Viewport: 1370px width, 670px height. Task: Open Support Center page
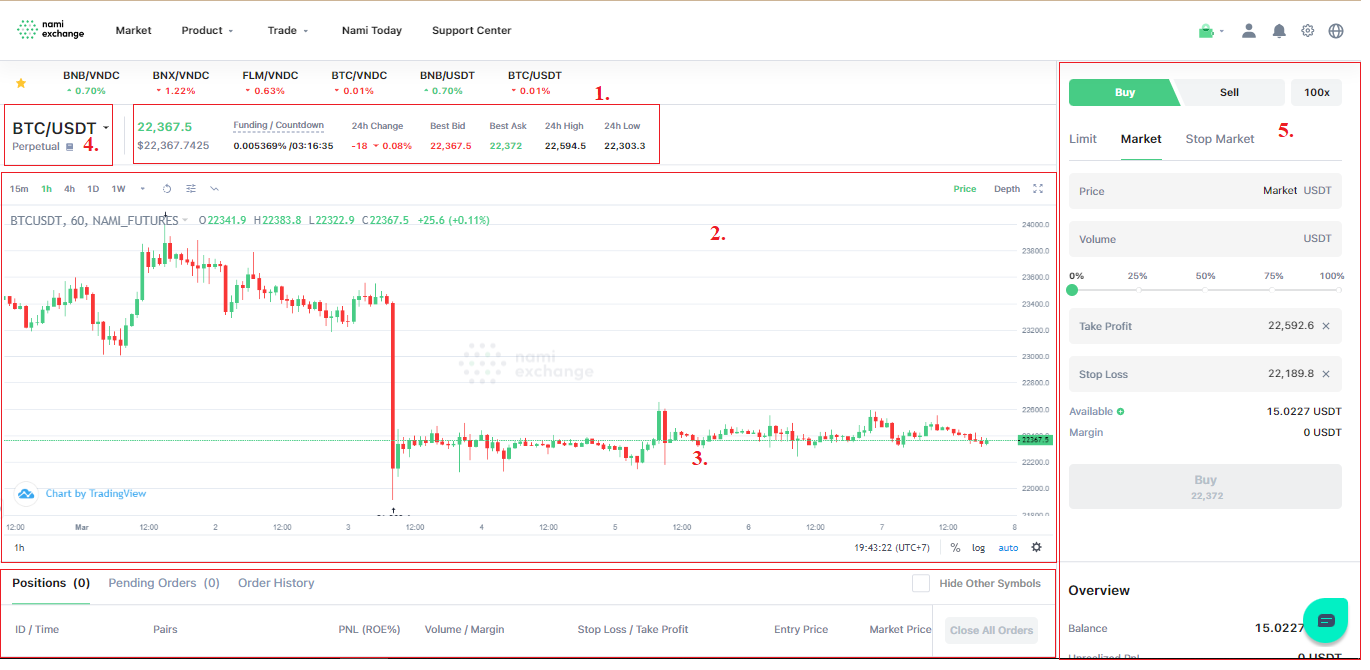click(x=471, y=31)
